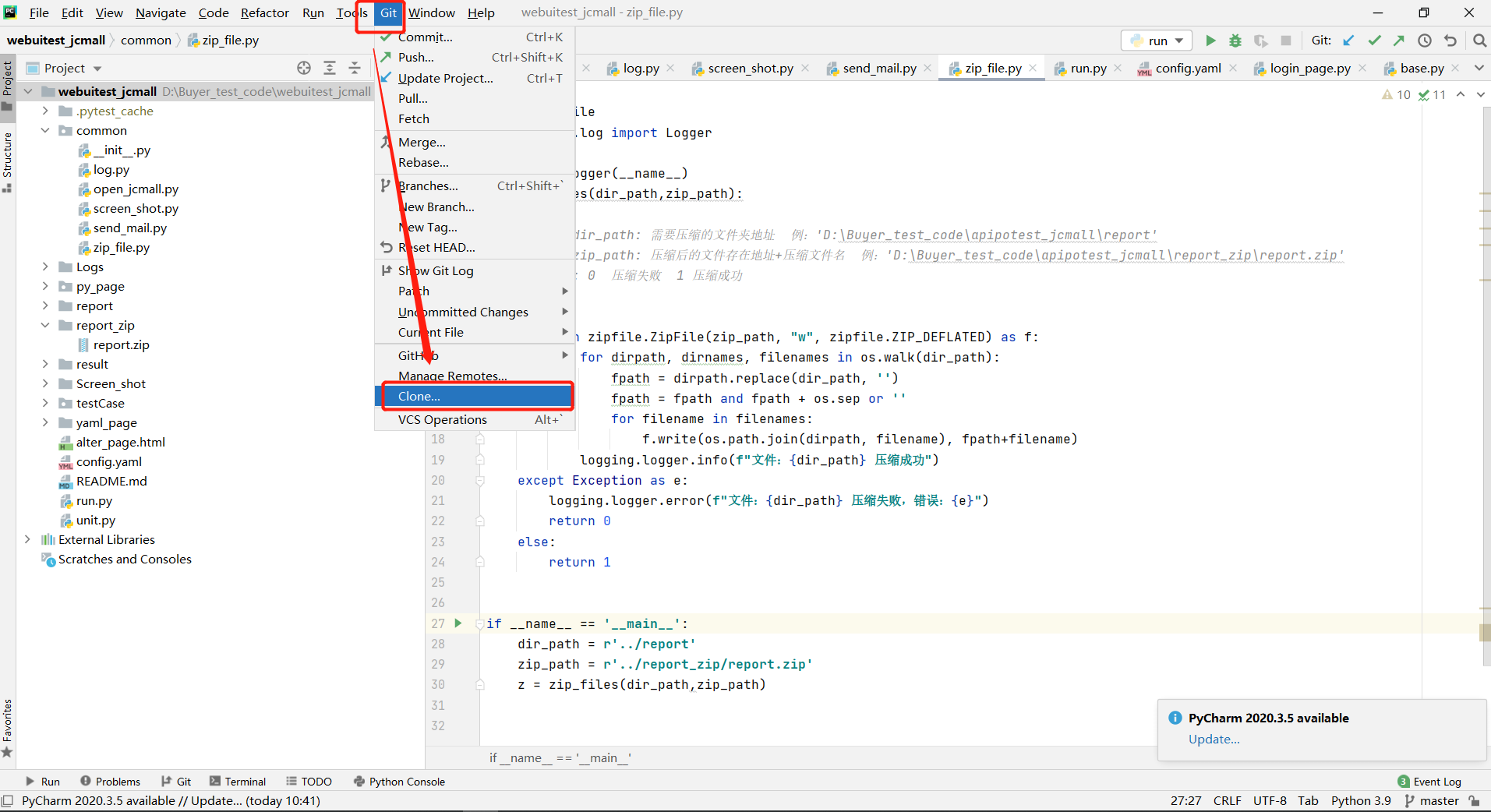Click the warnings count indicator in editor
Image resolution: width=1491 pixels, height=812 pixels.
[x=1397, y=95]
